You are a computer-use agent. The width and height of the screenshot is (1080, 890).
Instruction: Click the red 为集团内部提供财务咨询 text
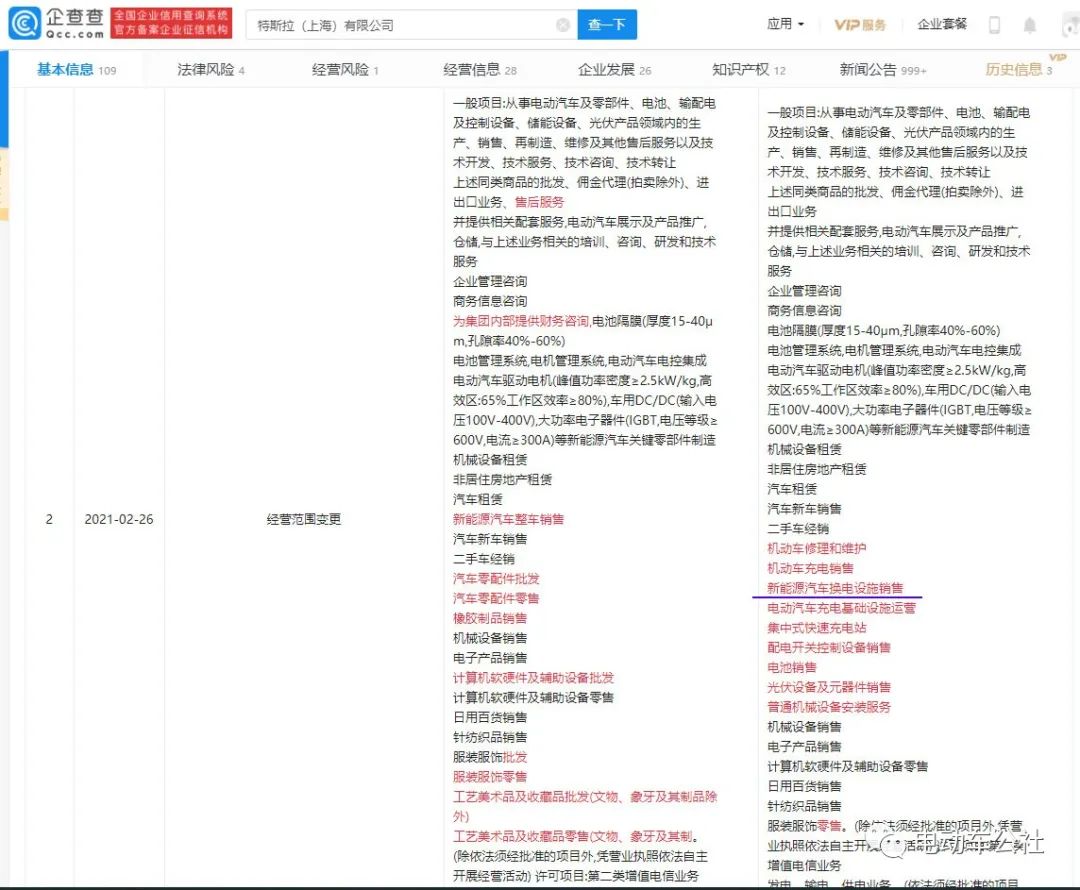tap(521, 321)
